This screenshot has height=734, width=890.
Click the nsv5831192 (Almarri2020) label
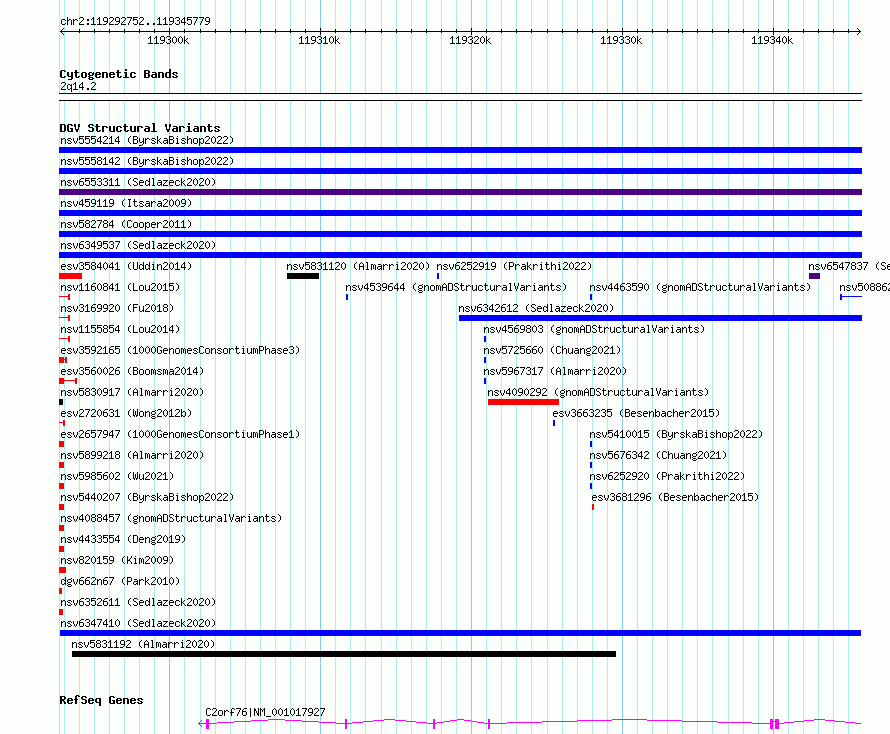click(143, 644)
